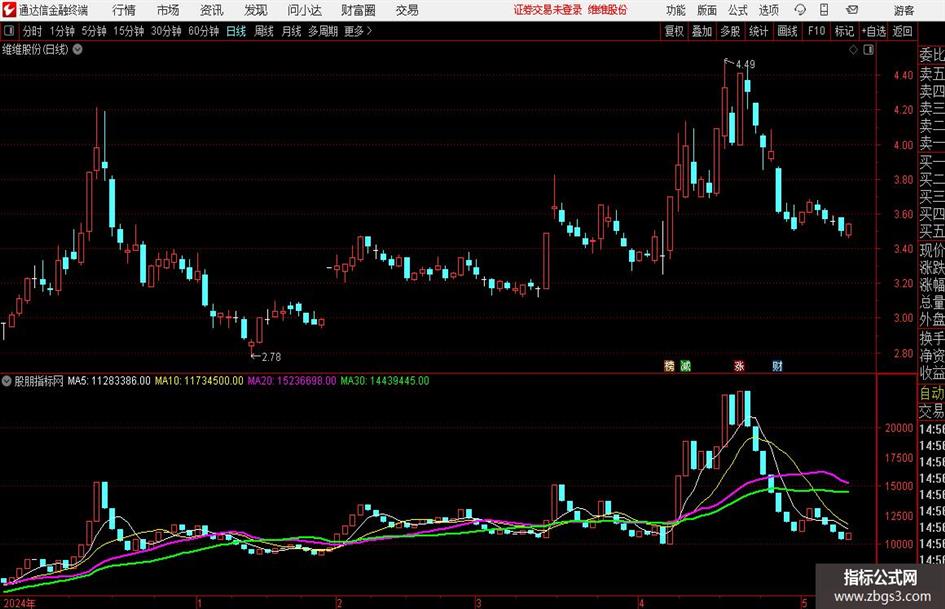This screenshot has height=609, width=945.
Task: Click the 通达信 red logo icon
Action: (9, 10)
